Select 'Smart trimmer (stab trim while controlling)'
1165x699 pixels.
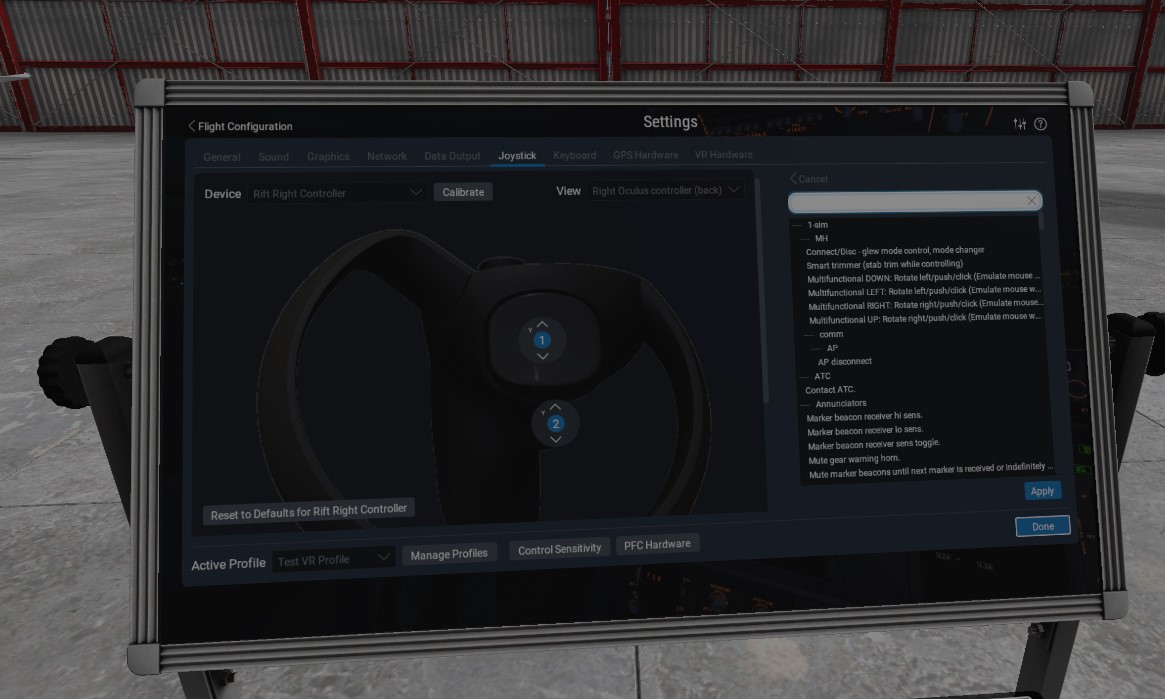point(884,264)
